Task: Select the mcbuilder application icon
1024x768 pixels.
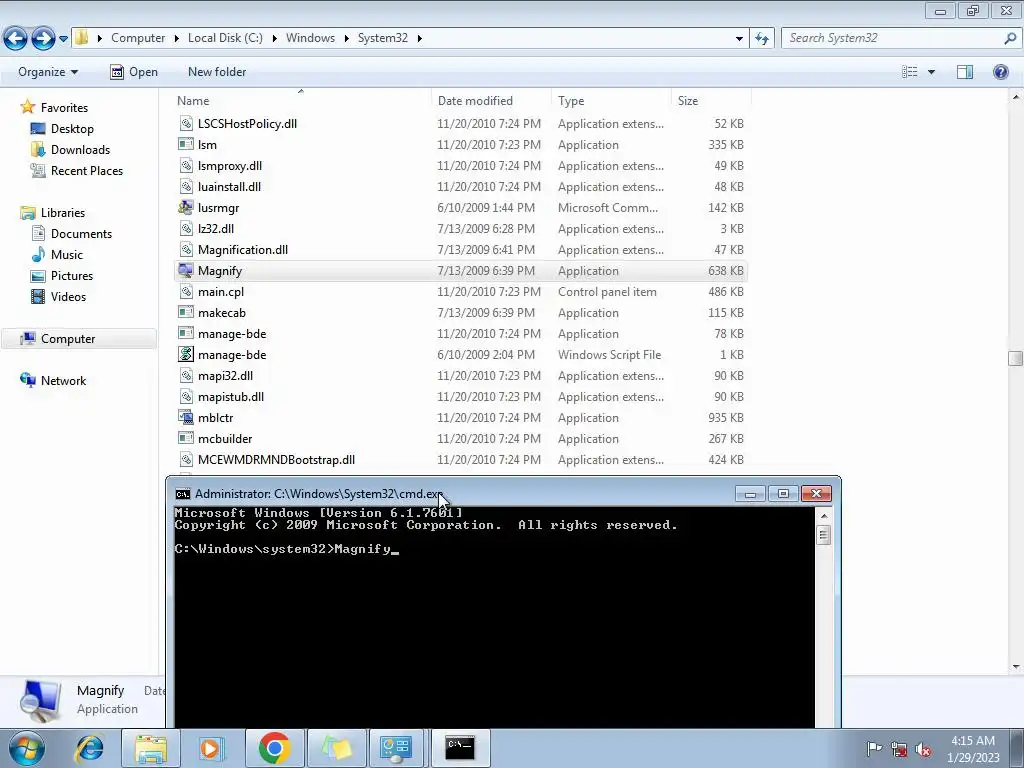Action: (x=185, y=438)
